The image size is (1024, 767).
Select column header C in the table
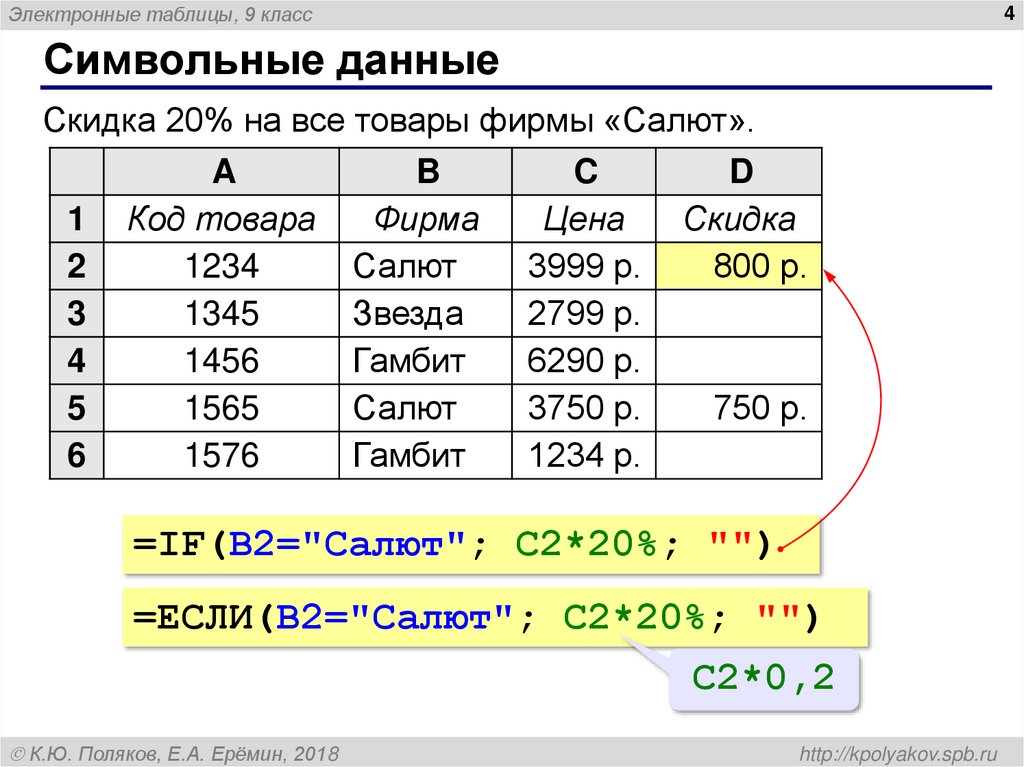pos(585,170)
